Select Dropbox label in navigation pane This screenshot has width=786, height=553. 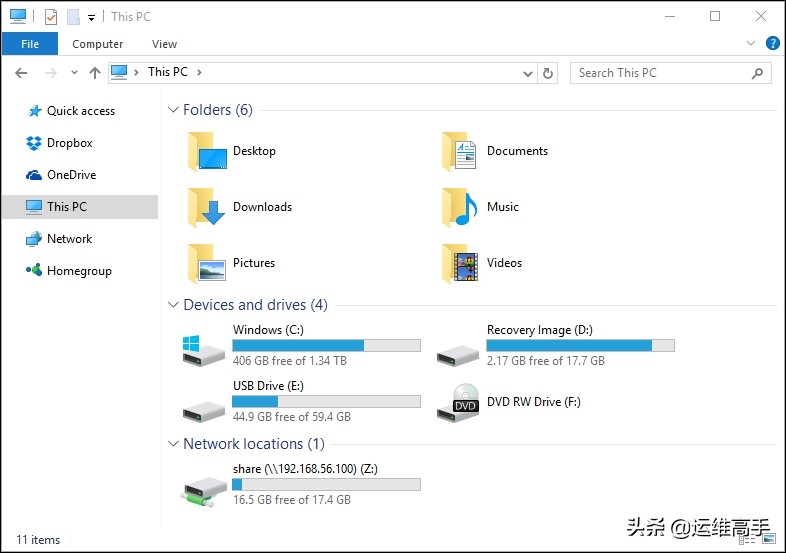[70, 143]
